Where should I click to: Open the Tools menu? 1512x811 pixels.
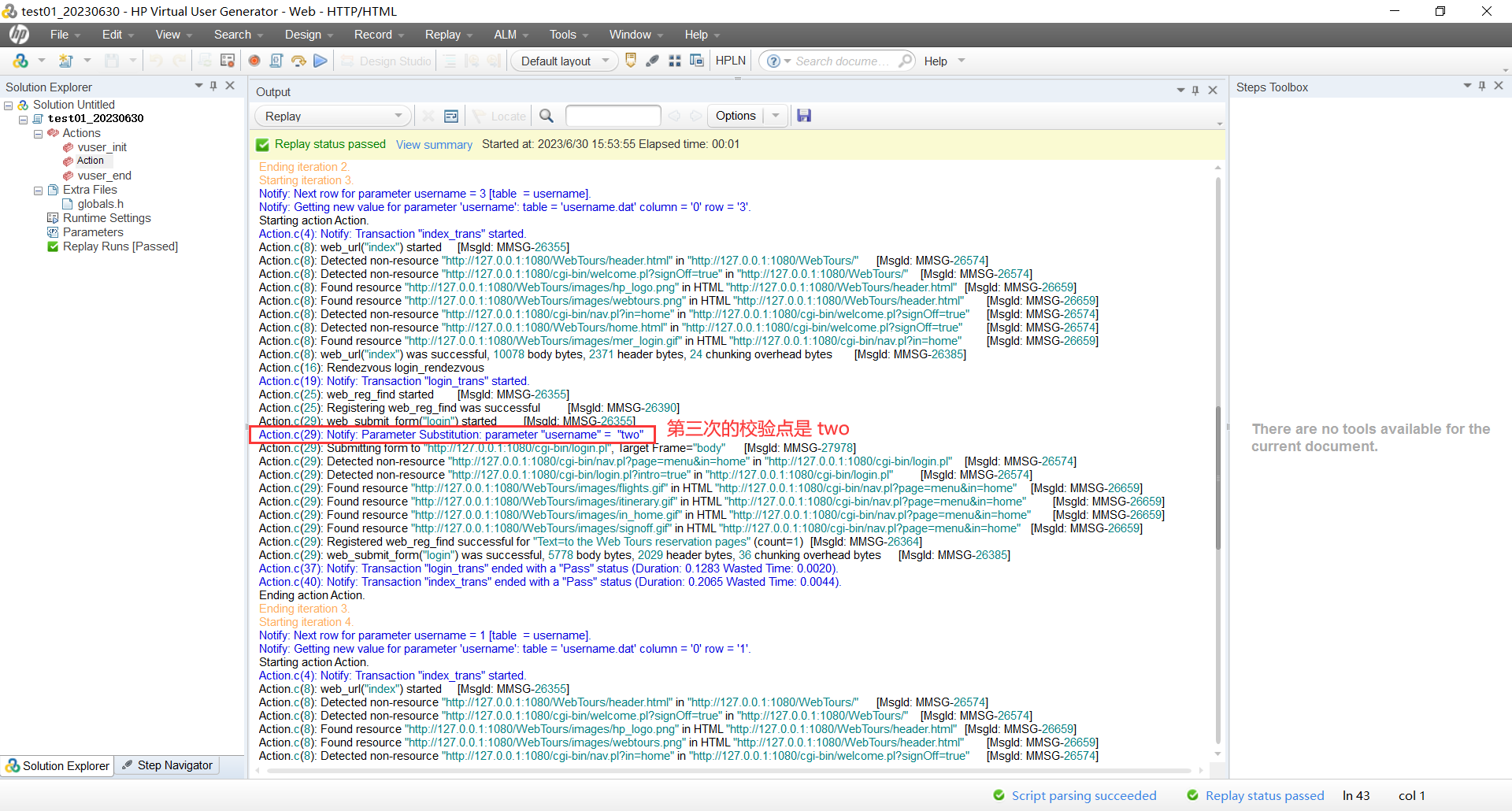click(569, 35)
